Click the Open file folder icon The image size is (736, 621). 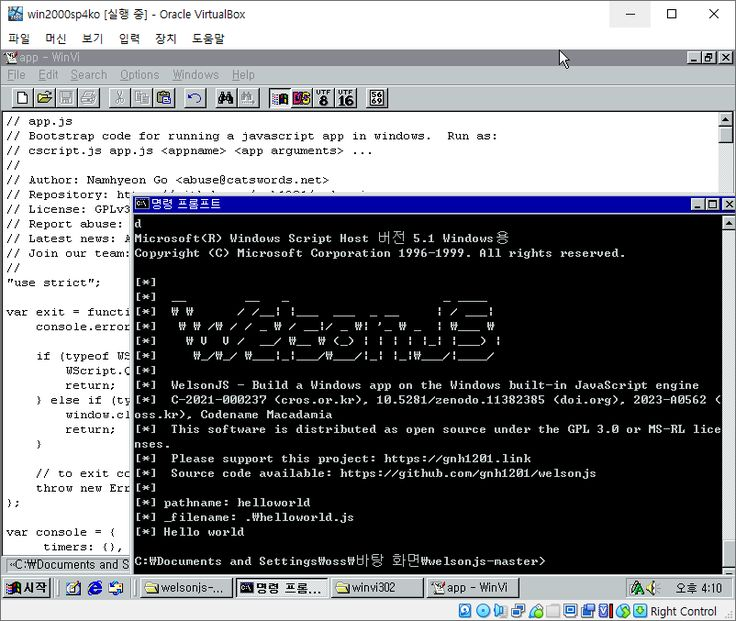44,97
